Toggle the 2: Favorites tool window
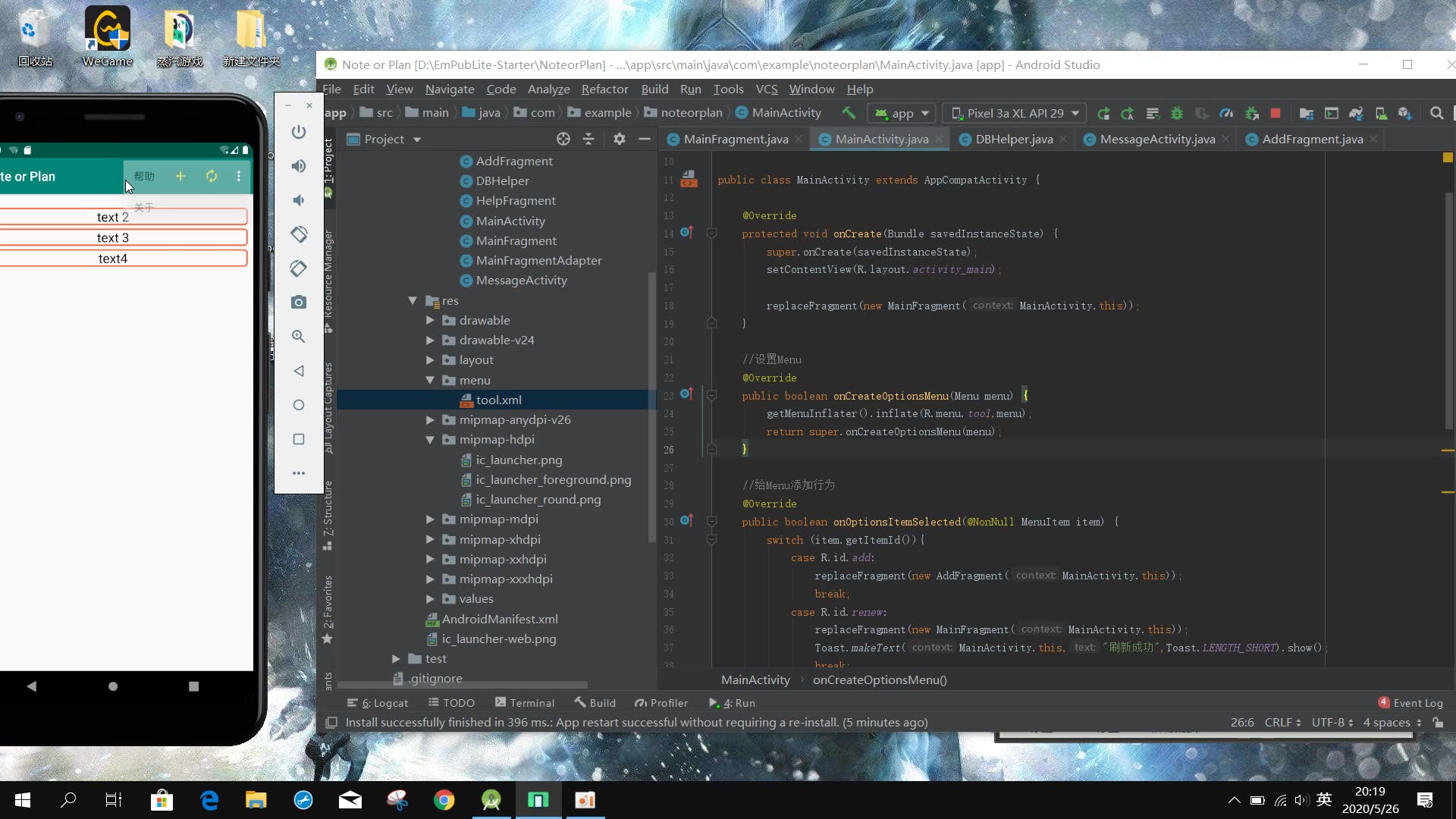 point(328,609)
